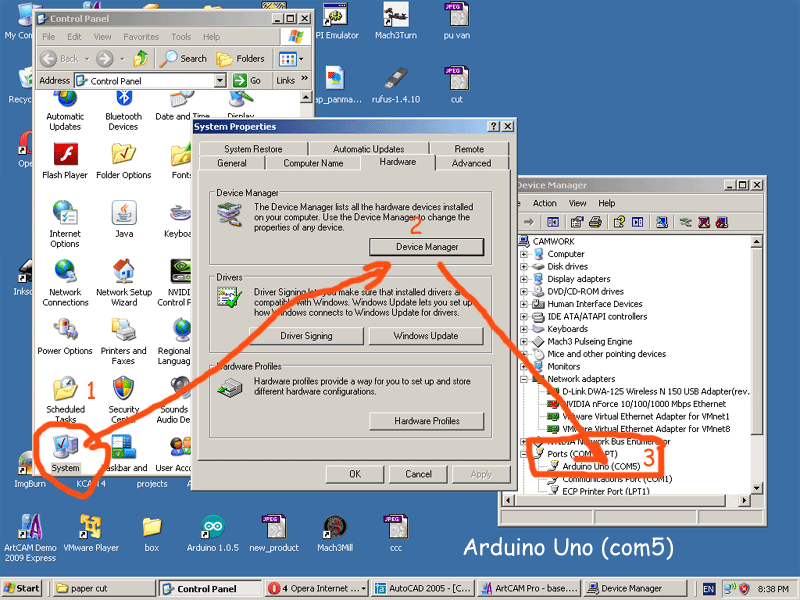Expand the Computer node in Device Manager
Screen dimensions: 800x600
pyautogui.click(x=523, y=254)
